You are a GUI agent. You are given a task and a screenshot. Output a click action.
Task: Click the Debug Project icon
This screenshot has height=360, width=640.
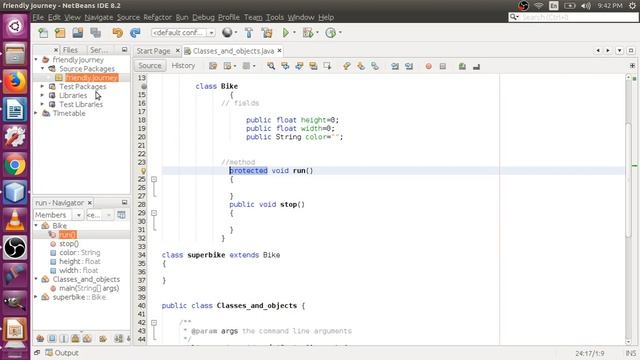point(308,33)
